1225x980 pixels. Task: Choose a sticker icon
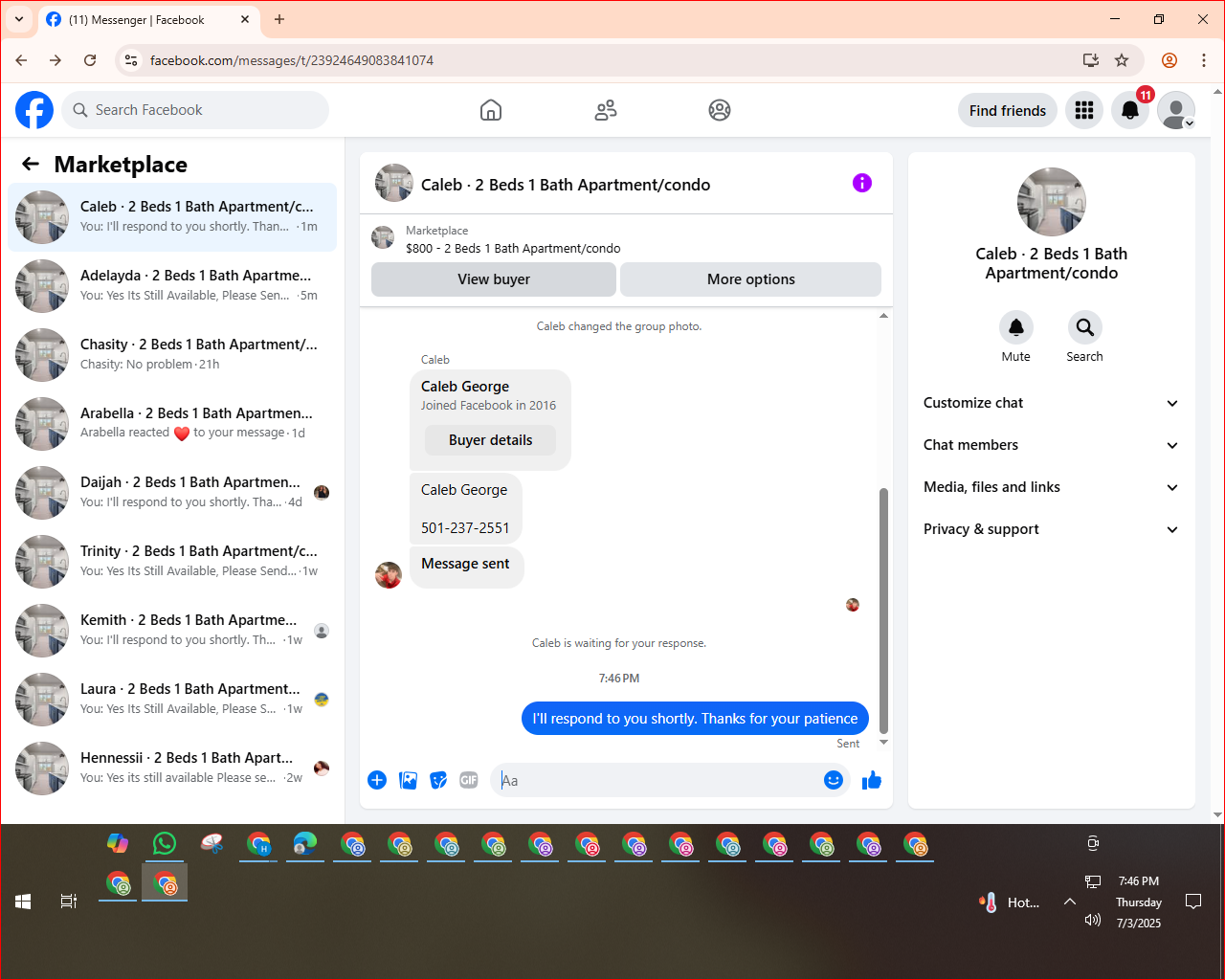pos(438,780)
